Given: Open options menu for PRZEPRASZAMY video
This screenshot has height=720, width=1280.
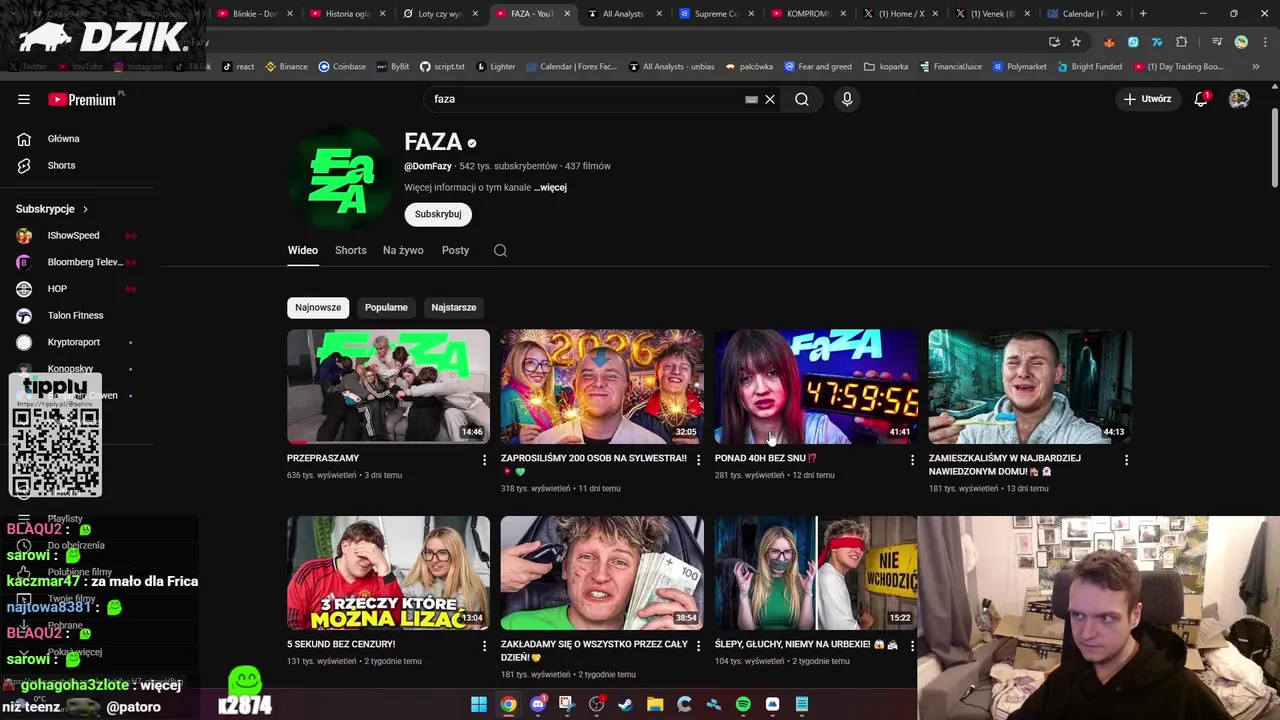Looking at the screenshot, I should point(484,460).
